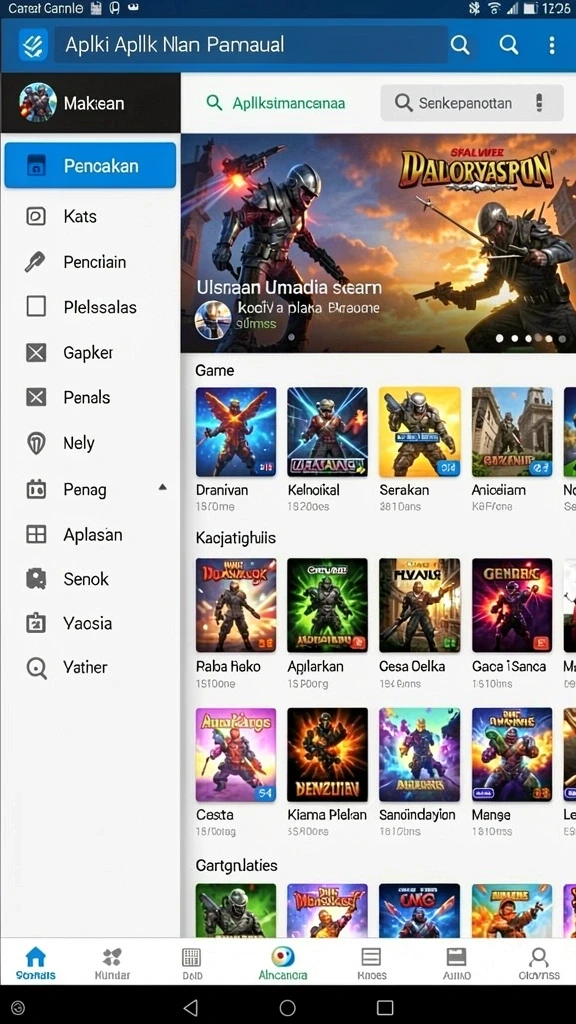Viewport: 576px width, 1024px height.
Task: Open the Kiama Plelan game tile
Action: [x=327, y=755]
